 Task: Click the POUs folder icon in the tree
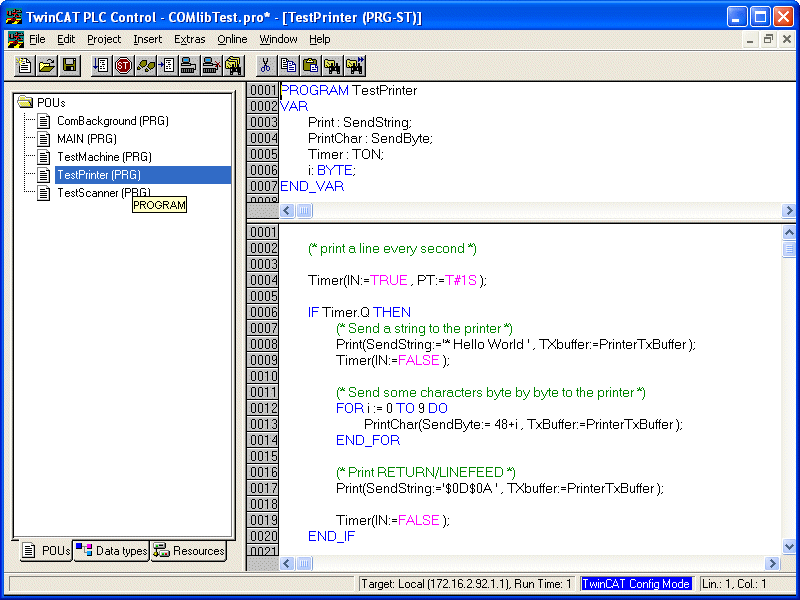[x=25, y=102]
